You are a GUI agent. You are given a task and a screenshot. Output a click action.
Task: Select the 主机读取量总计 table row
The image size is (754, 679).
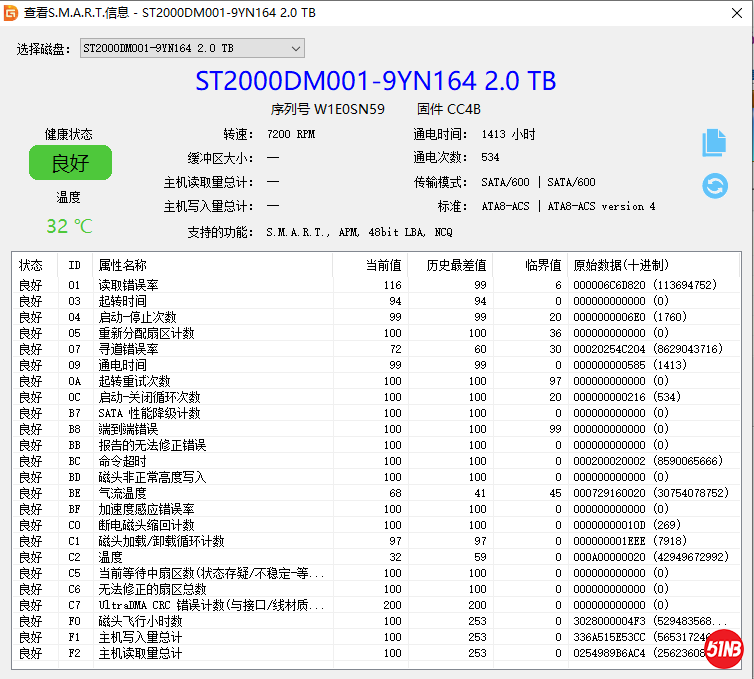(140, 653)
